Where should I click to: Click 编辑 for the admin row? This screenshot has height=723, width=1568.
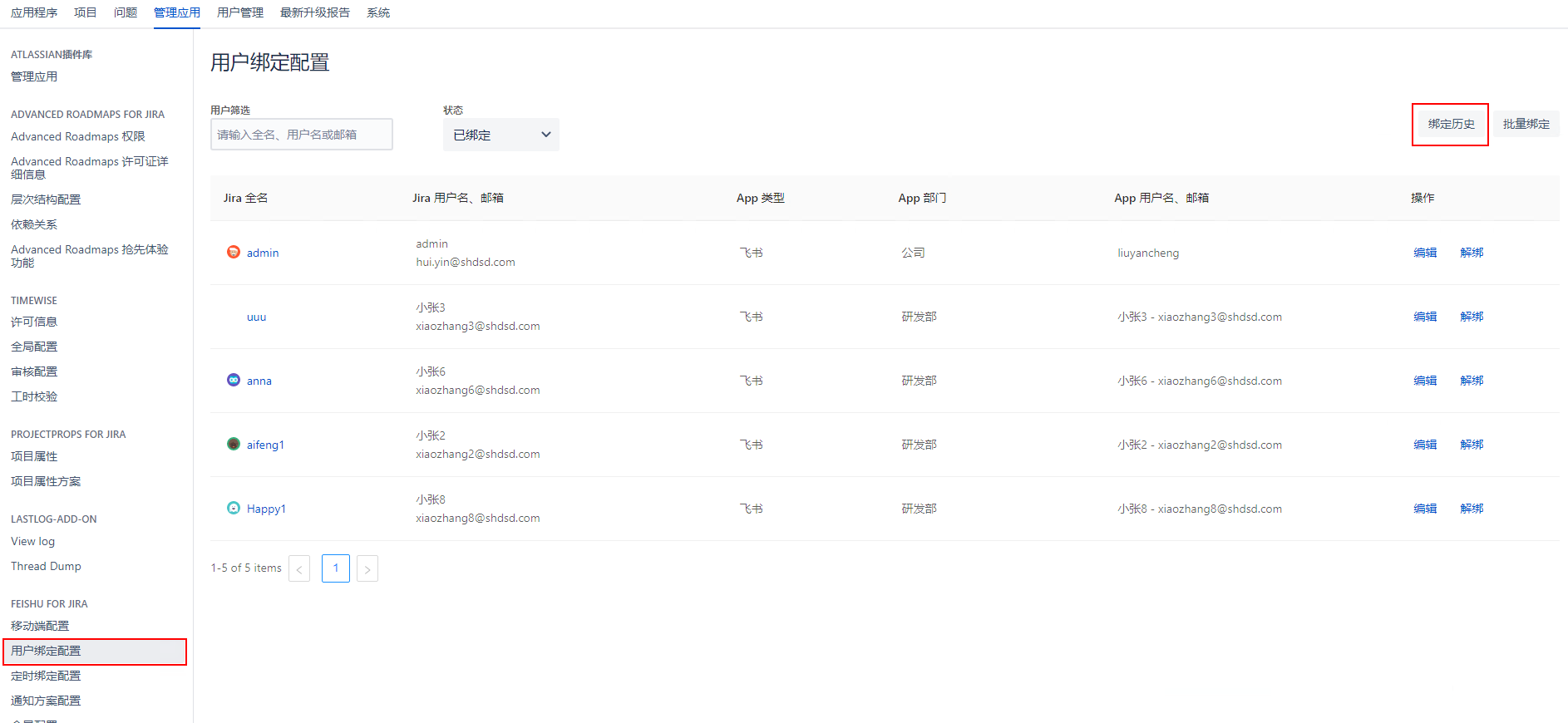[x=1425, y=253]
